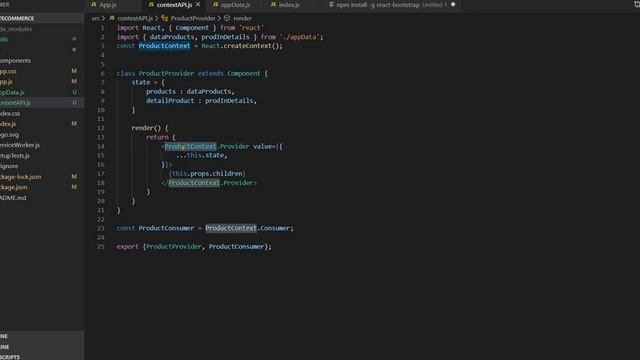Select contextAPI.js in the explorer
This screenshot has width=640, height=360.
[x=42, y=102]
